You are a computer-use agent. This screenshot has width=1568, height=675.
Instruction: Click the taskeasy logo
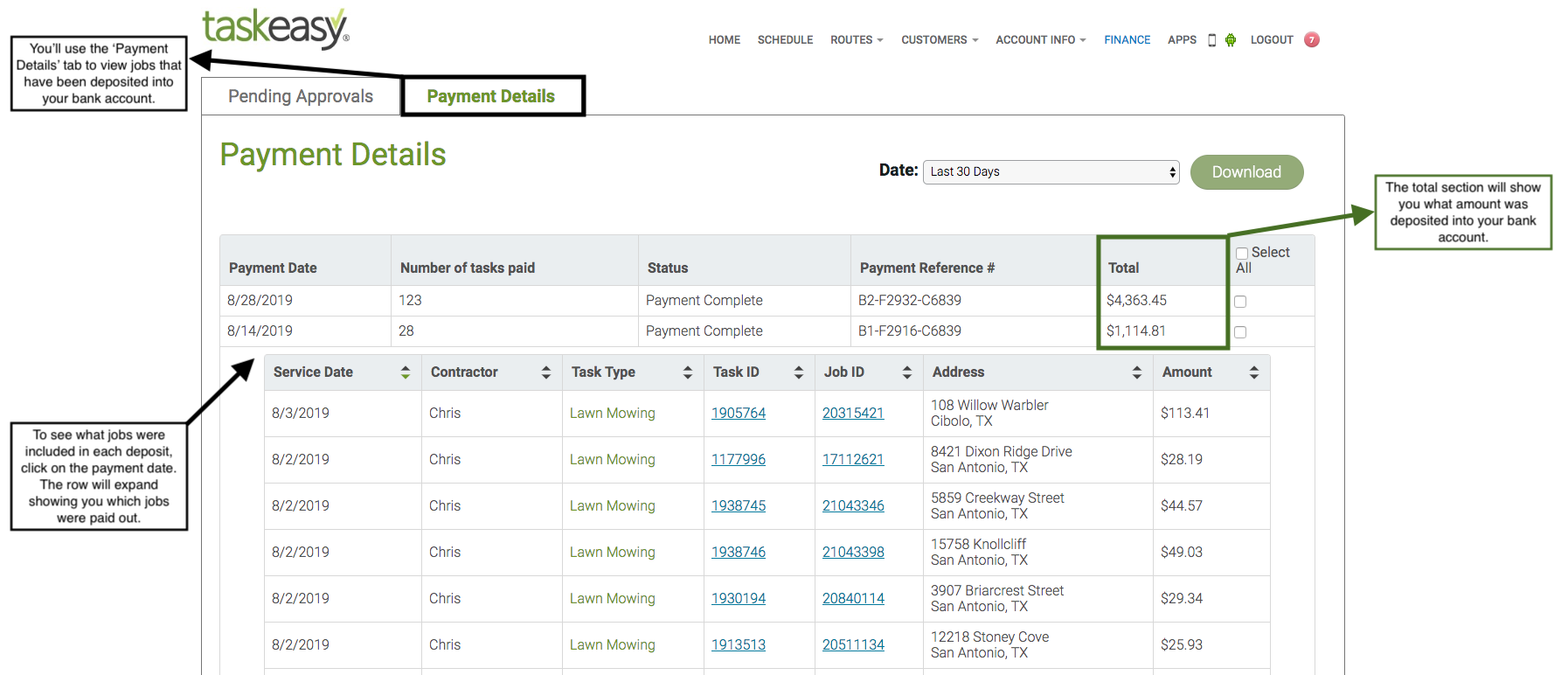click(275, 28)
